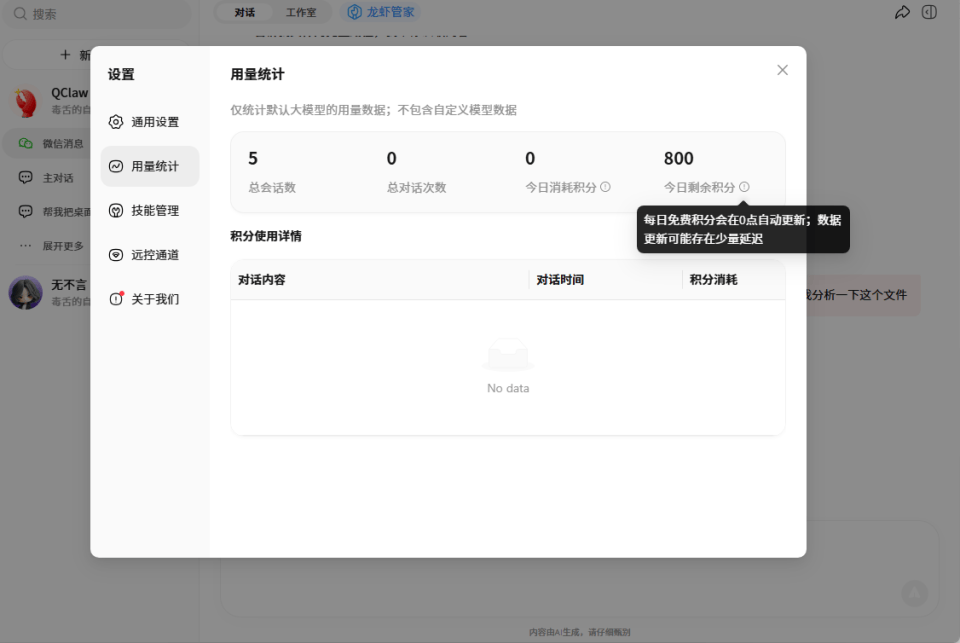Click the share arrow icon top right
The height and width of the screenshot is (643, 960).
pos(902,12)
